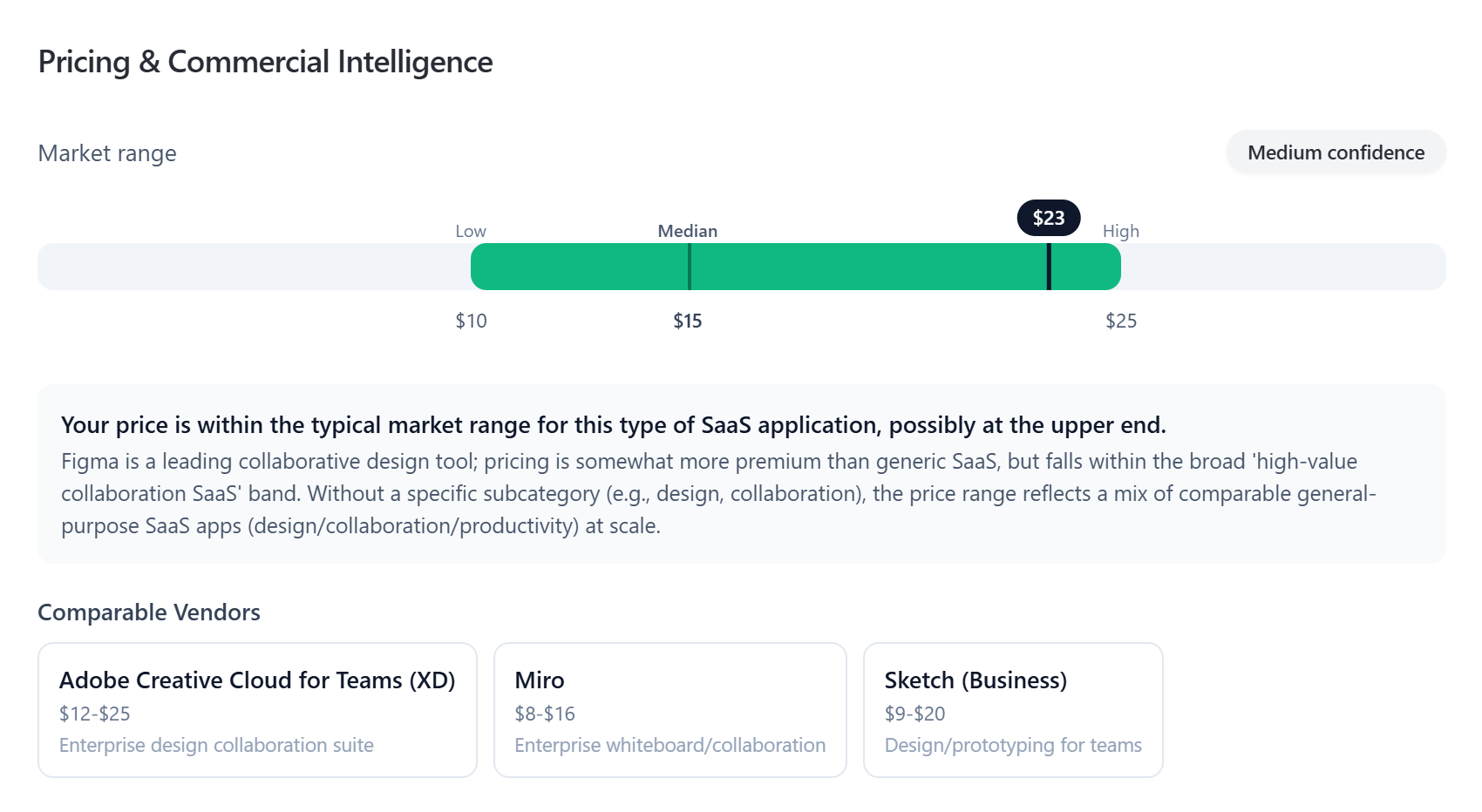Click the green market range bar
This screenshot has width=1482, height=812.
point(796,267)
